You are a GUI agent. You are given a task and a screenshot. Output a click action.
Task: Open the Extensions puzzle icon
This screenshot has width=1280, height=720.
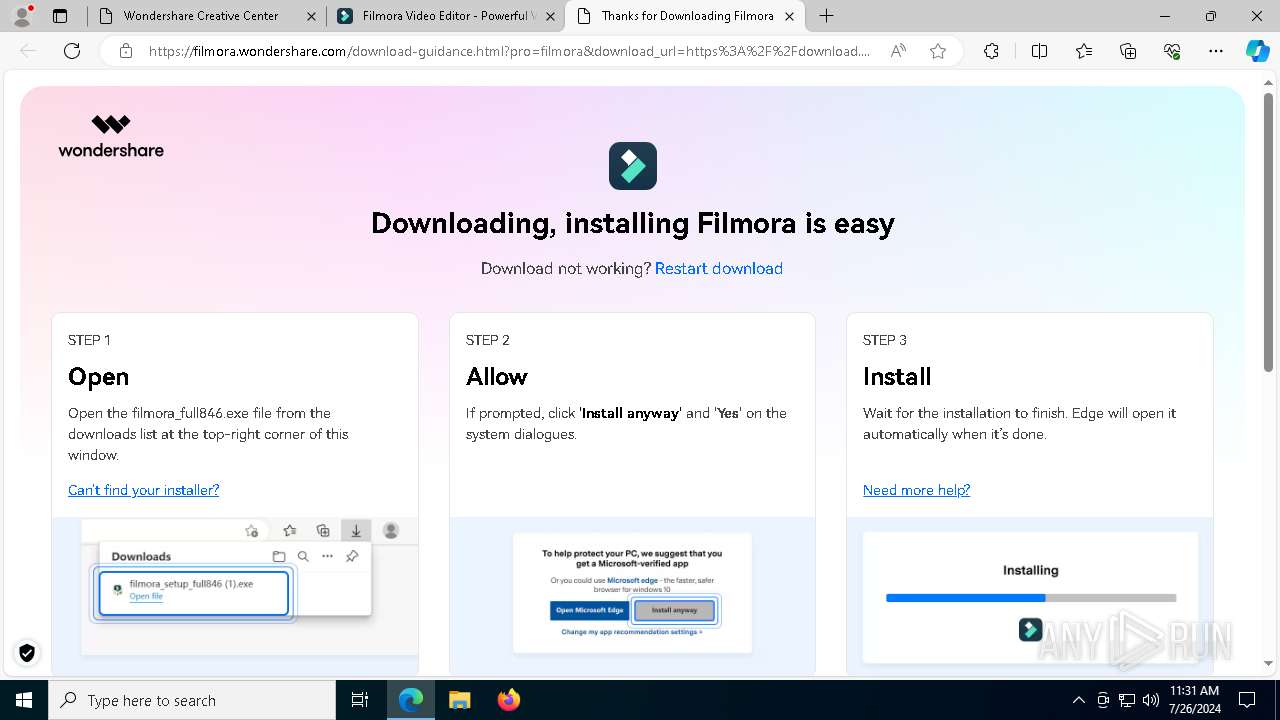991,51
